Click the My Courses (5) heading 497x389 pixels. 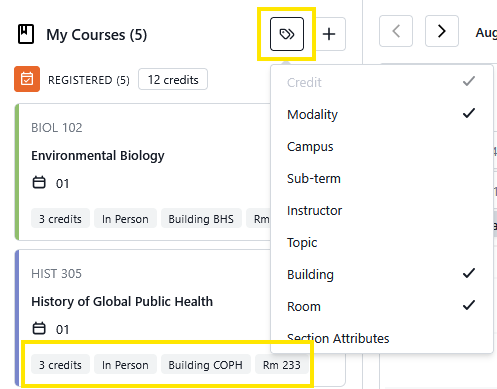point(97,35)
